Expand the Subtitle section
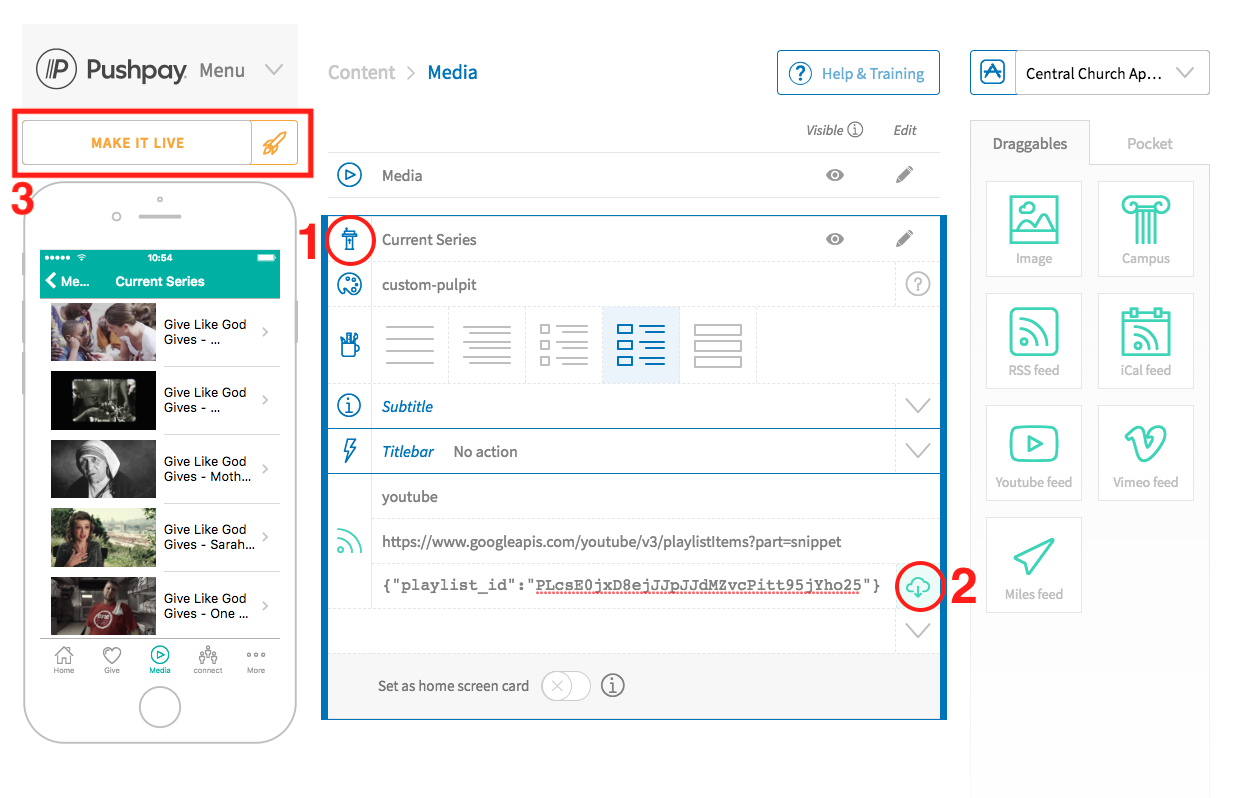 (917, 406)
